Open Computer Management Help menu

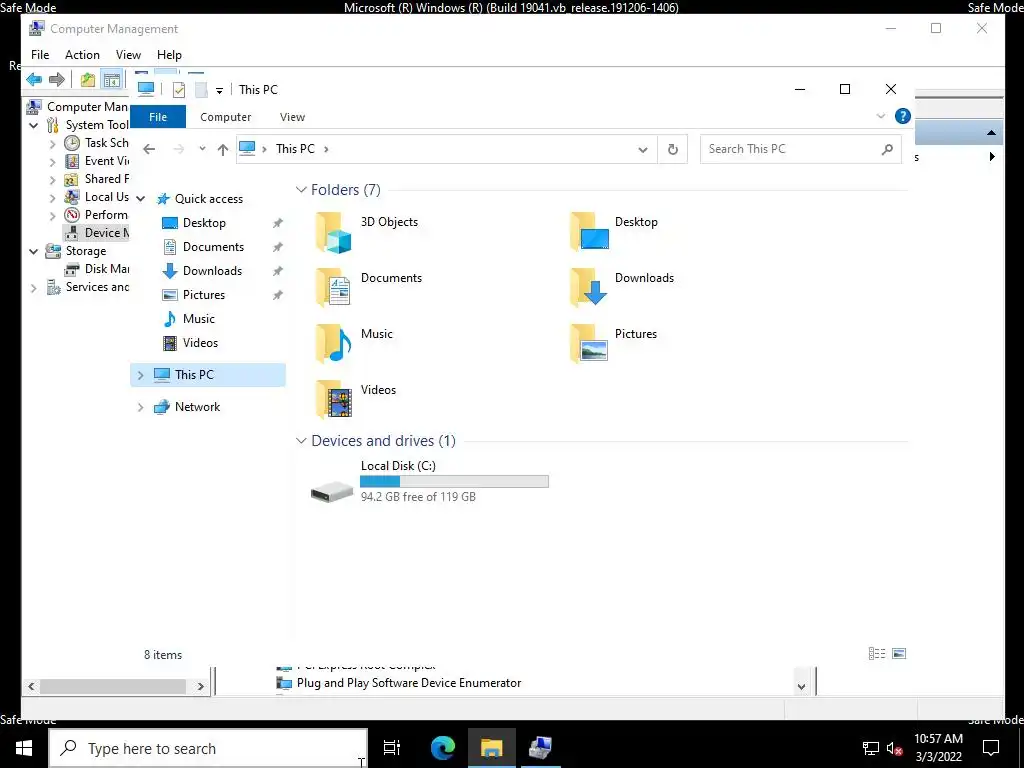pyautogui.click(x=169, y=55)
